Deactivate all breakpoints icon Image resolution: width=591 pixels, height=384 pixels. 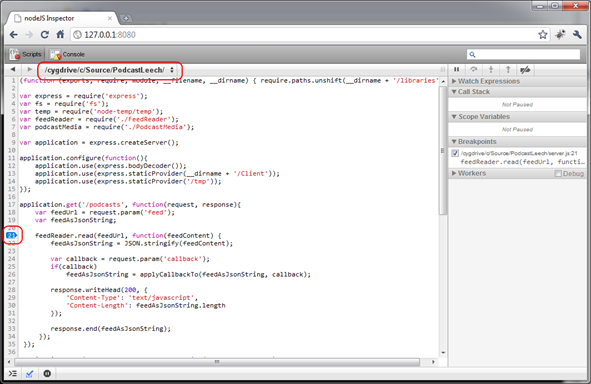click(x=525, y=70)
